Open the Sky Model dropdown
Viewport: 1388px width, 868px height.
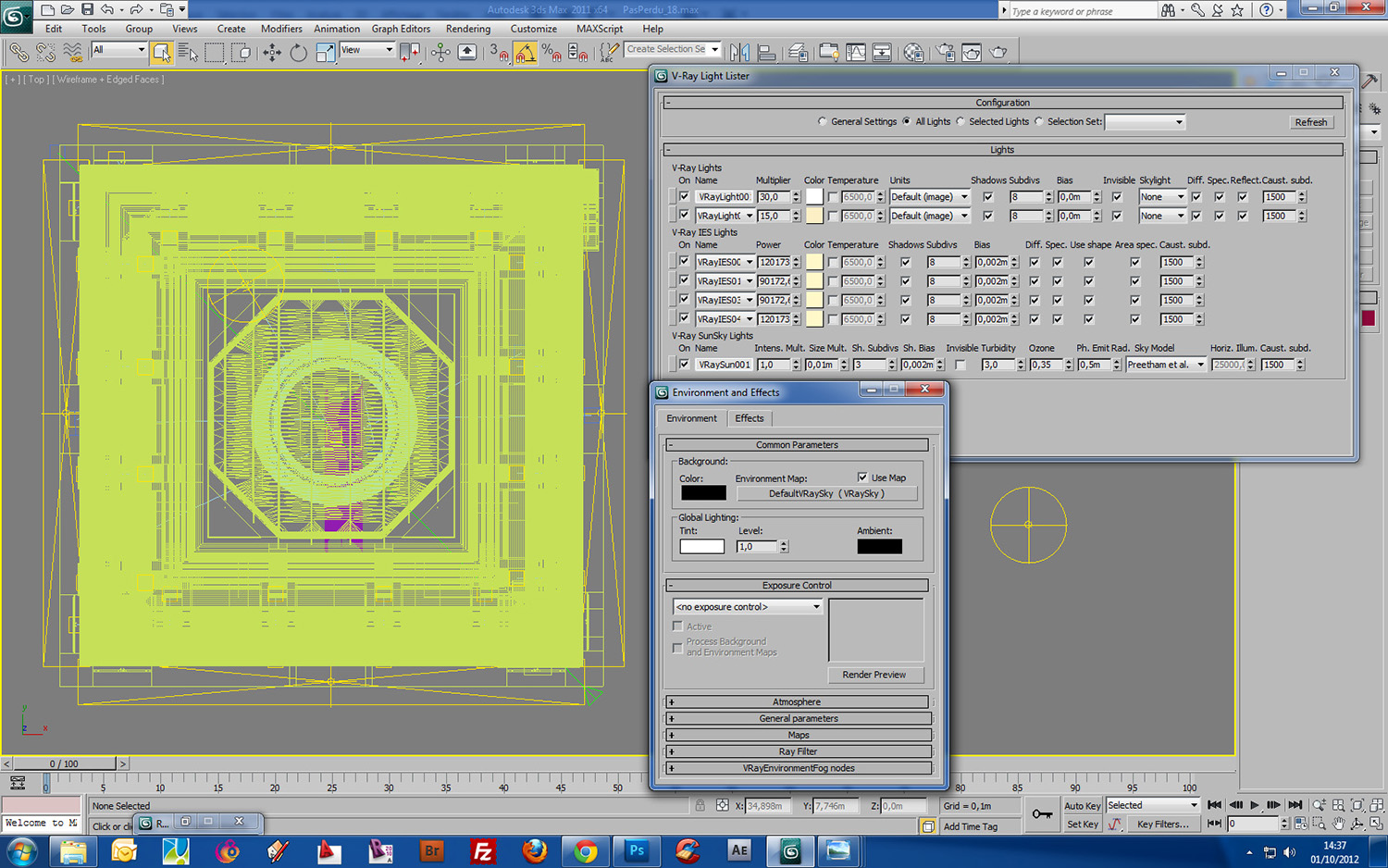click(1165, 365)
